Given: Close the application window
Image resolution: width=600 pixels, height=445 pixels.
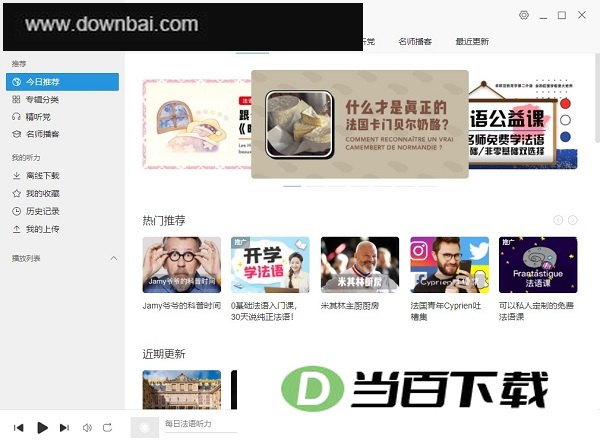Looking at the screenshot, I should coord(582,15).
